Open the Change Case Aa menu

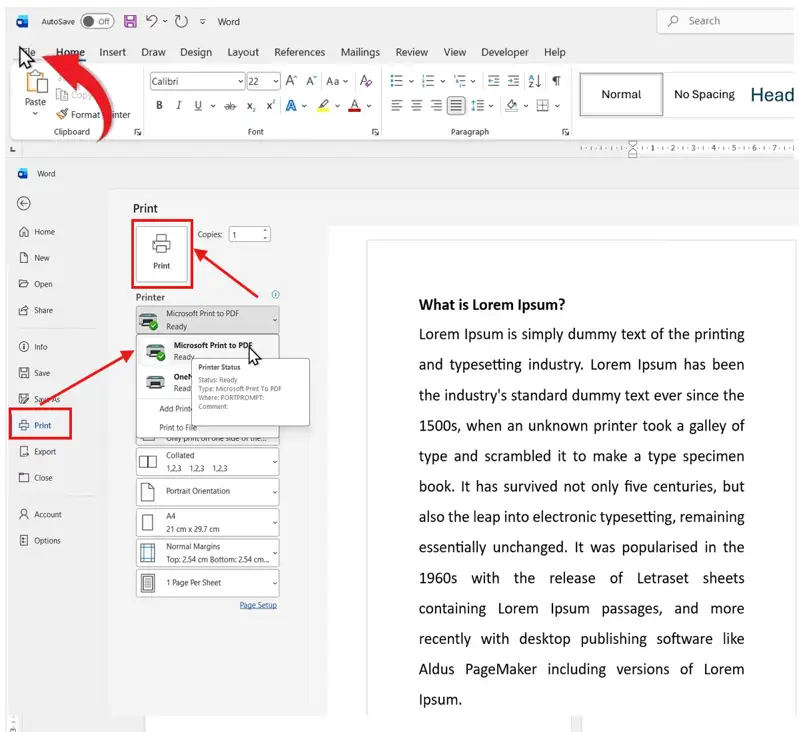[x=337, y=81]
